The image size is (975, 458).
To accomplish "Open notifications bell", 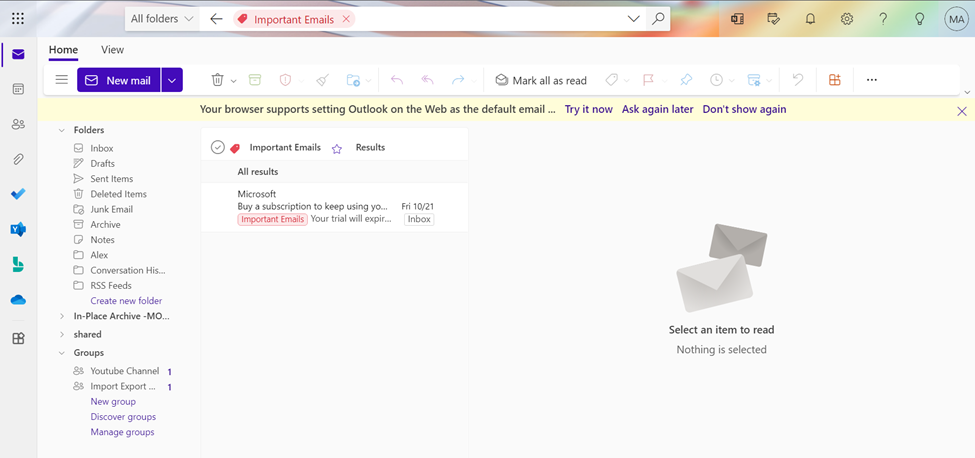I will [x=810, y=19].
